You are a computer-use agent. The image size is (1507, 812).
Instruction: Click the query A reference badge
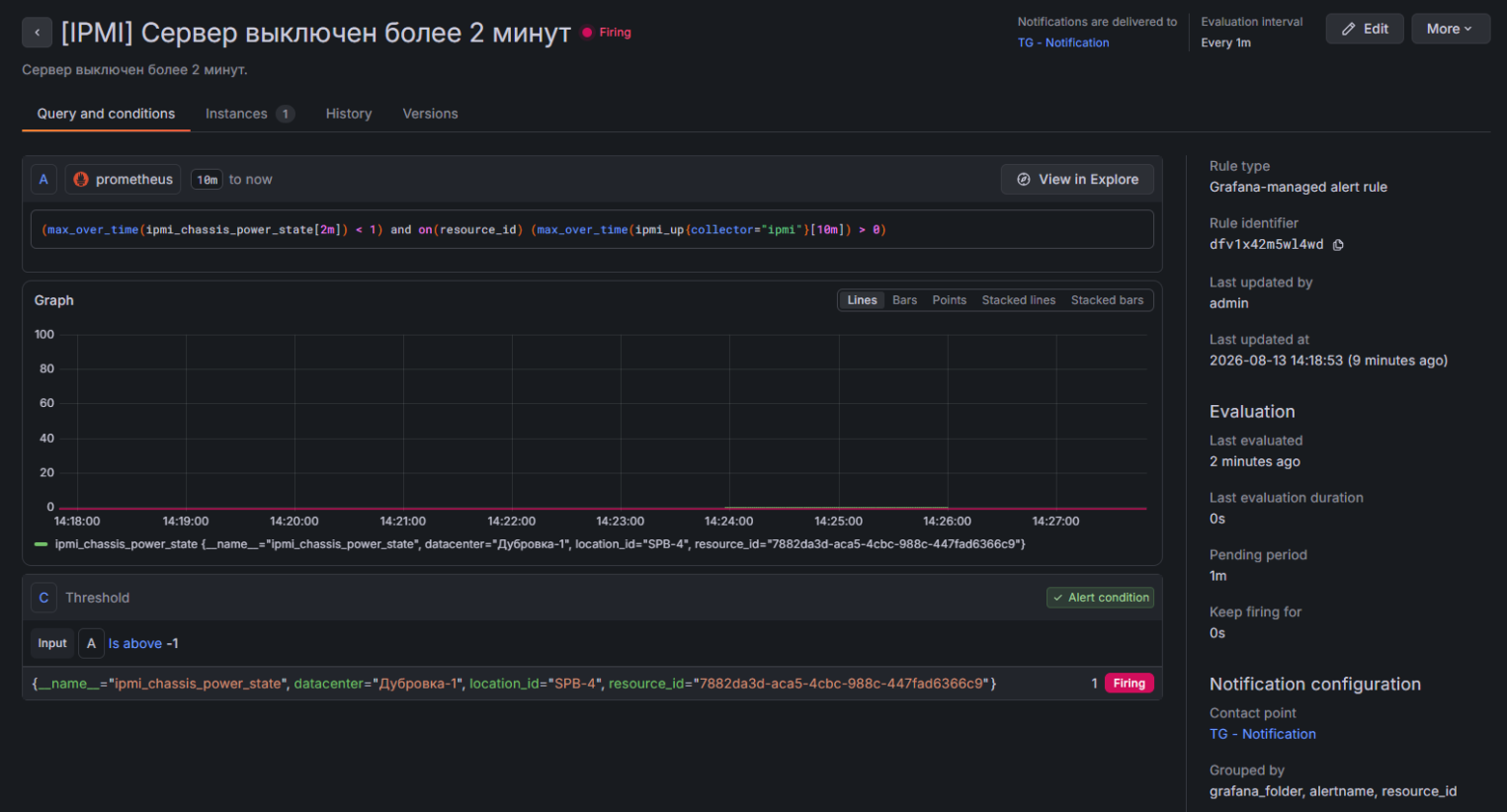(x=43, y=179)
